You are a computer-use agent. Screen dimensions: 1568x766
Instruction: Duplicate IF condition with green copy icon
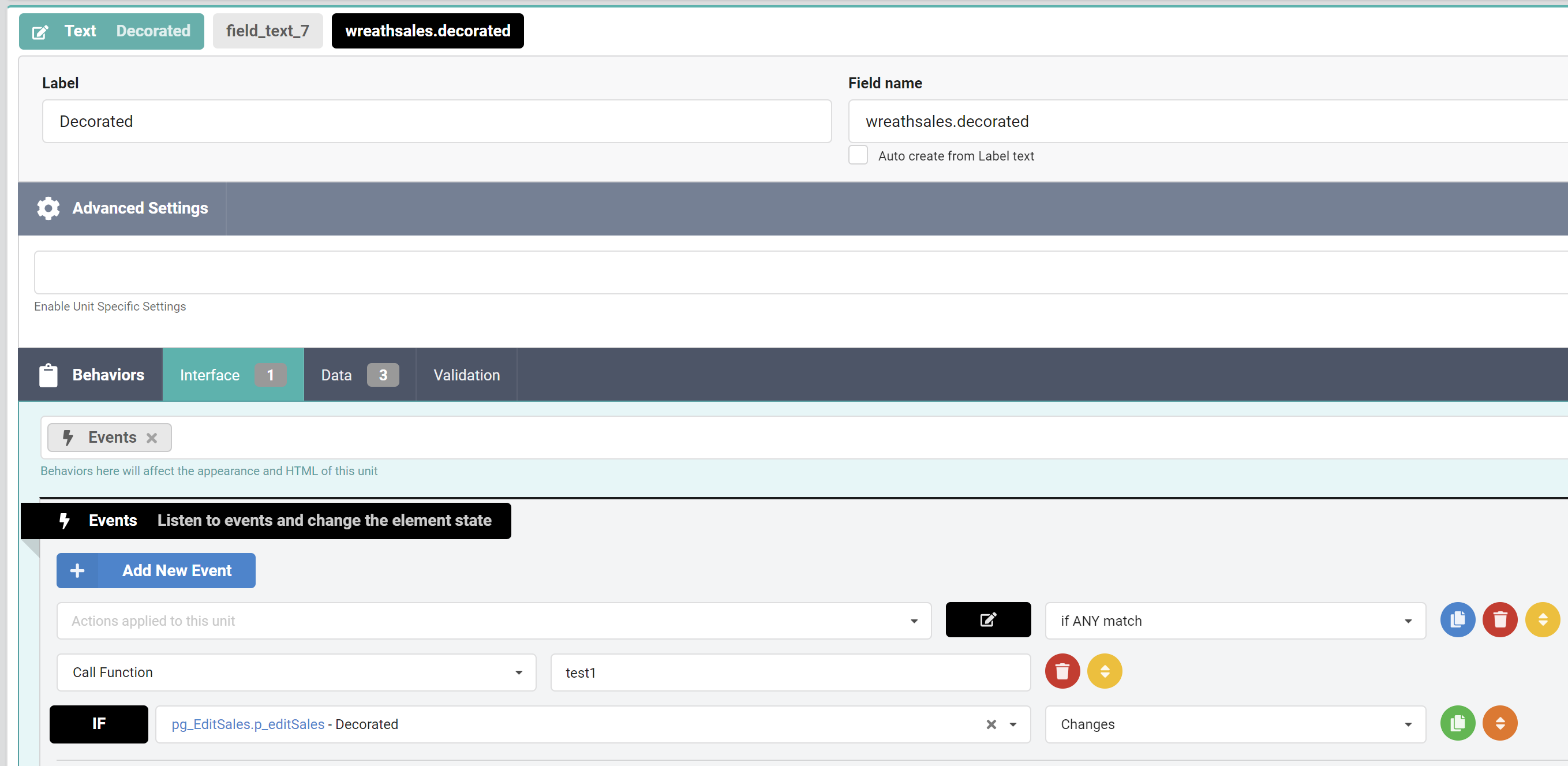pyautogui.click(x=1457, y=723)
